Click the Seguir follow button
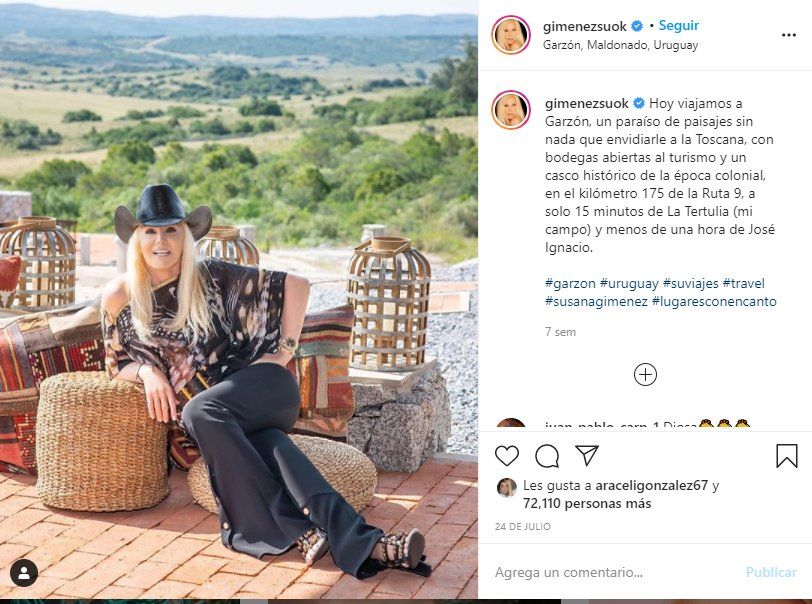The width and height of the screenshot is (812, 604). [x=678, y=25]
